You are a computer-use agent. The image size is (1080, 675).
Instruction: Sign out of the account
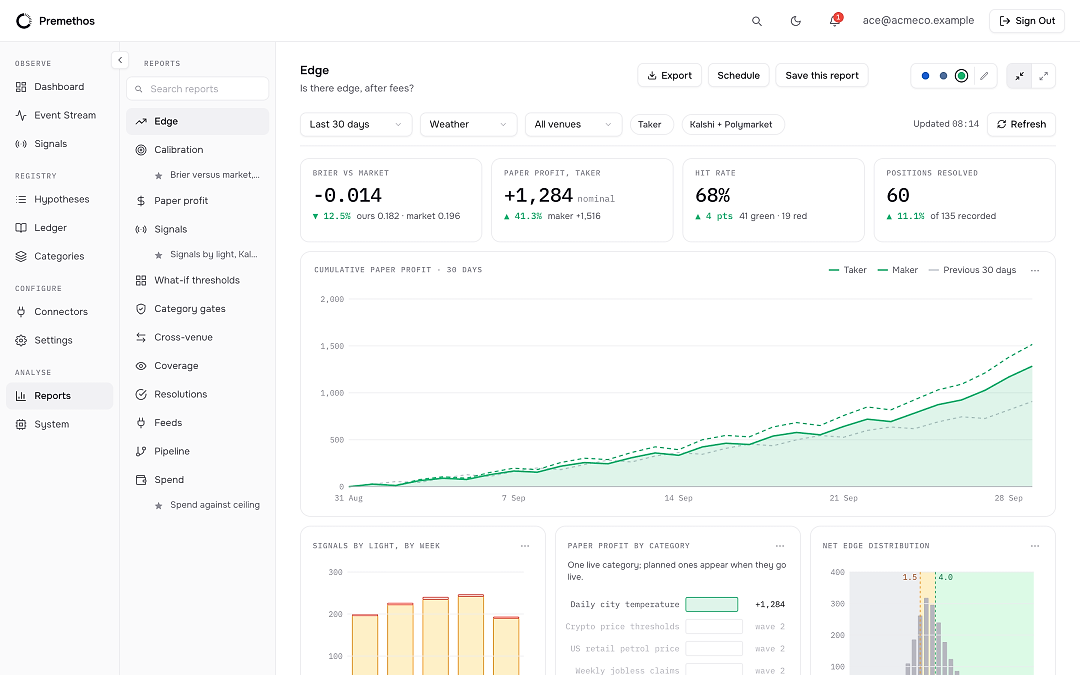pos(1027,21)
